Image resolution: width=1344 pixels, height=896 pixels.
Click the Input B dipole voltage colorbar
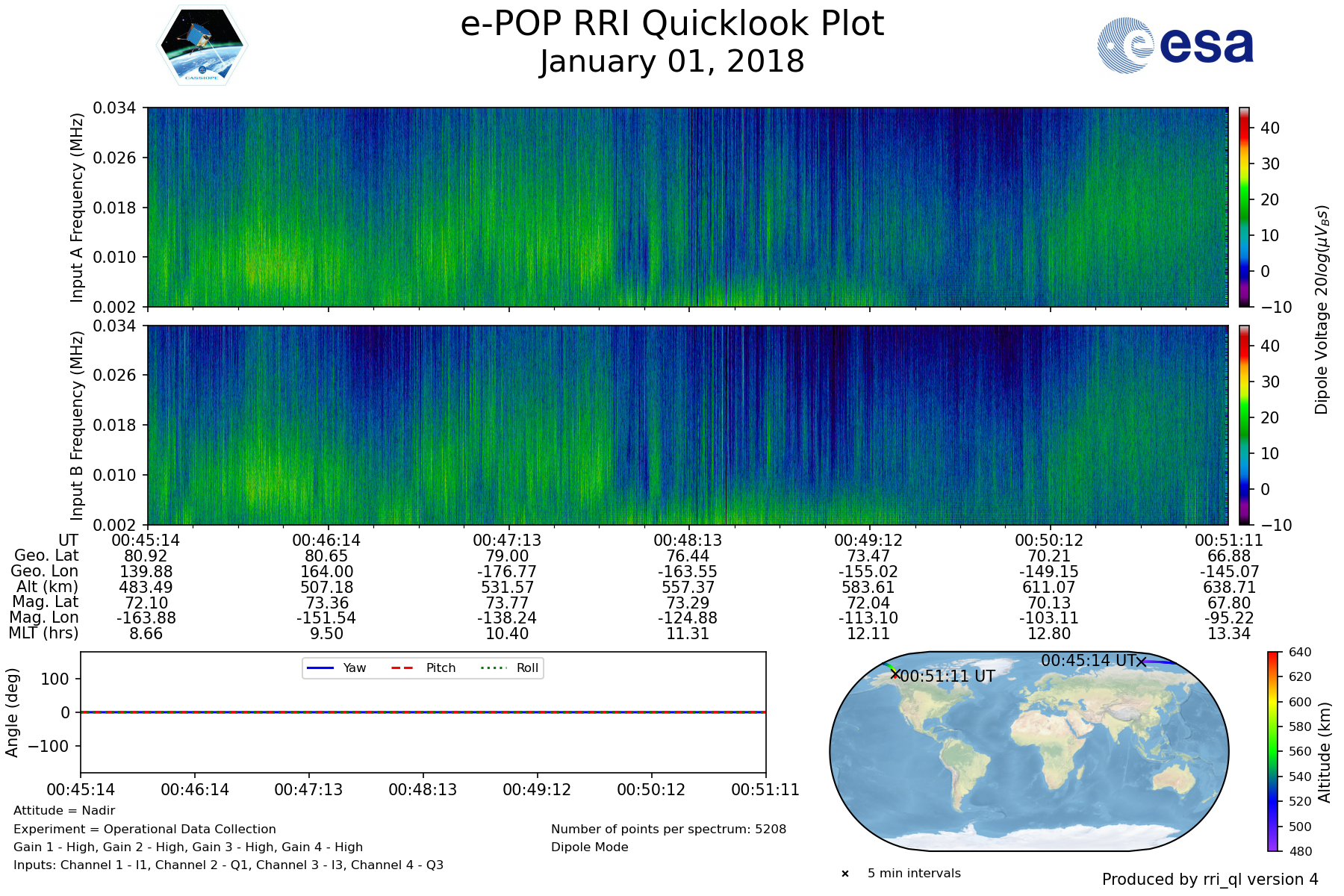(x=1245, y=425)
